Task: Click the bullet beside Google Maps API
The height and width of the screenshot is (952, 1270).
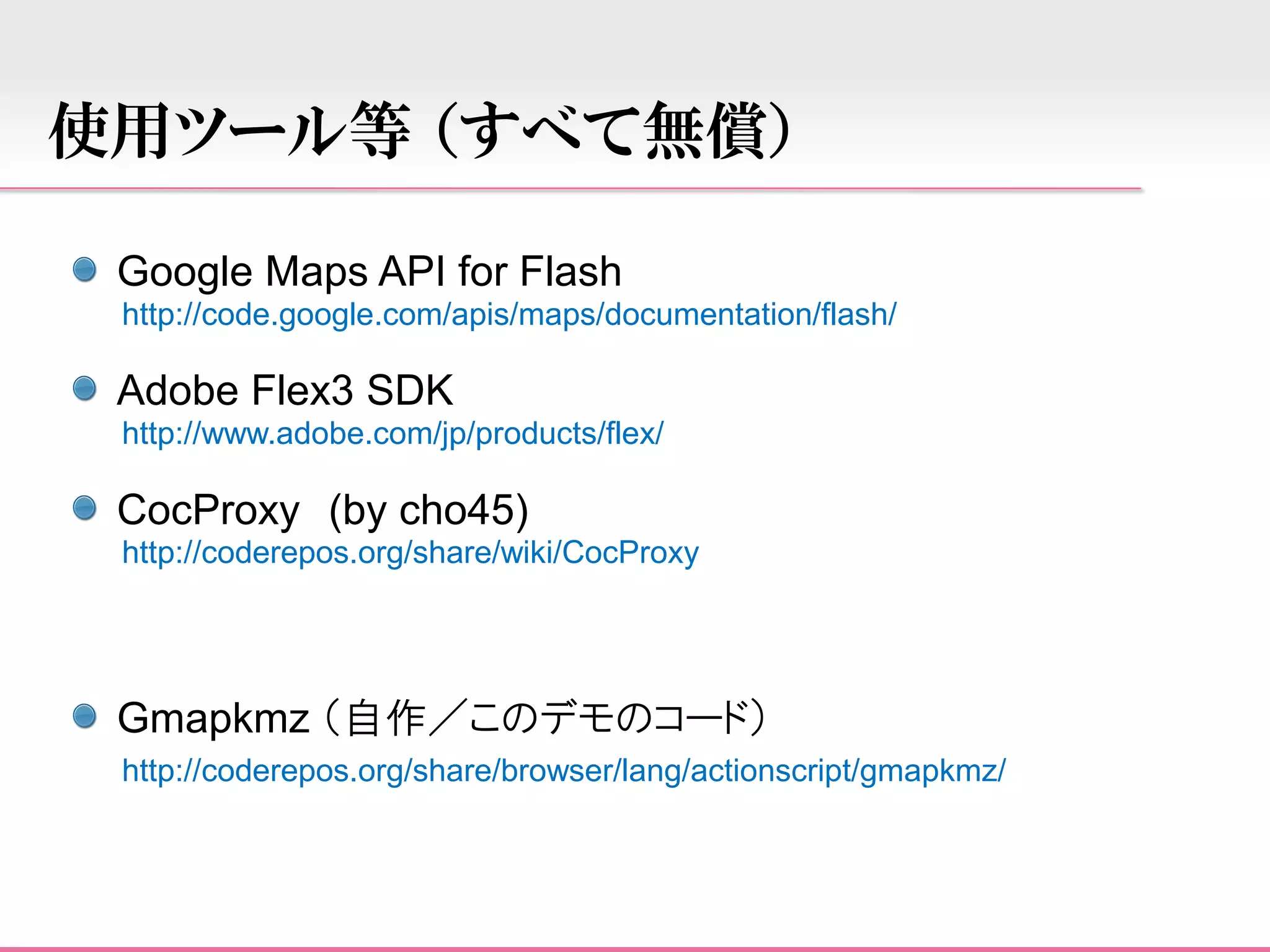Action: point(84,270)
